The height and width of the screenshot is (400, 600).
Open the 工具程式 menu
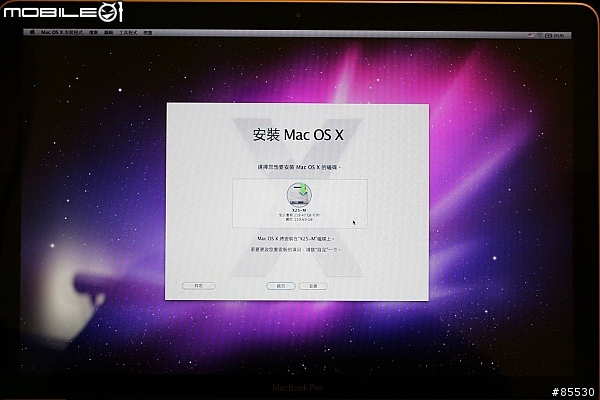(x=128, y=33)
